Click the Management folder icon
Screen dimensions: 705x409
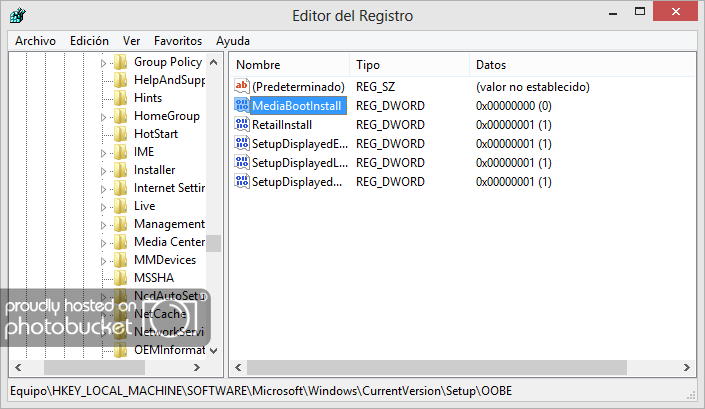(x=120, y=224)
